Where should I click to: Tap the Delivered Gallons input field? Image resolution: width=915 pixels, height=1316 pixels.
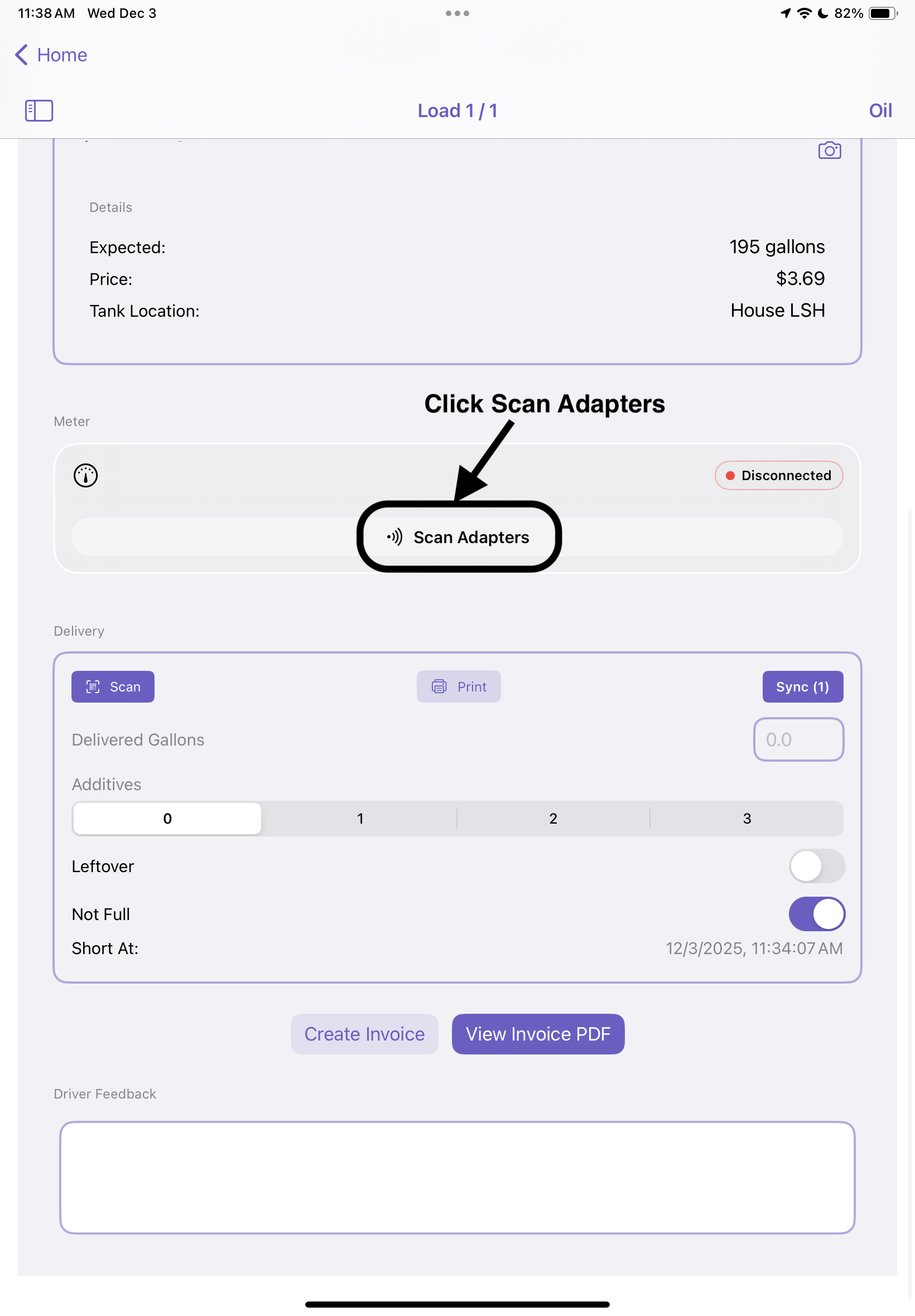click(x=798, y=739)
